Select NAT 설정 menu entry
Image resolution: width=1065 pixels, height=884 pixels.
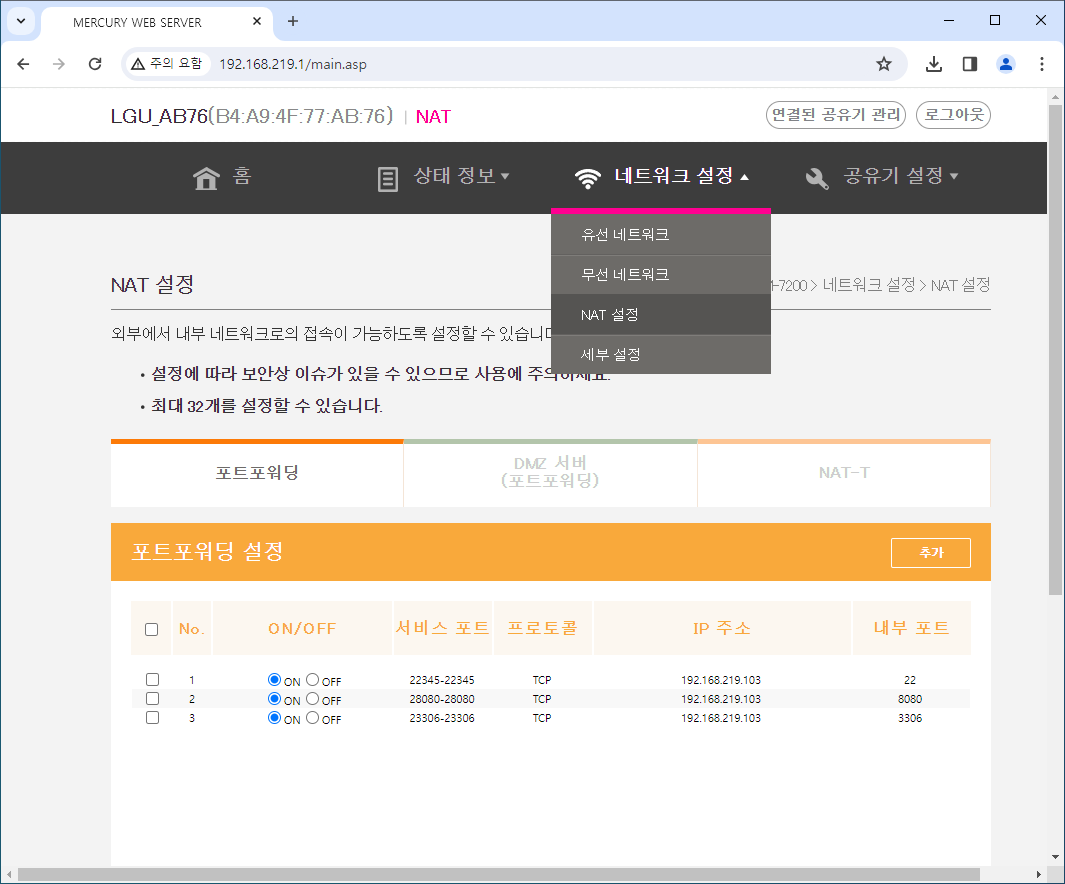(x=661, y=315)
